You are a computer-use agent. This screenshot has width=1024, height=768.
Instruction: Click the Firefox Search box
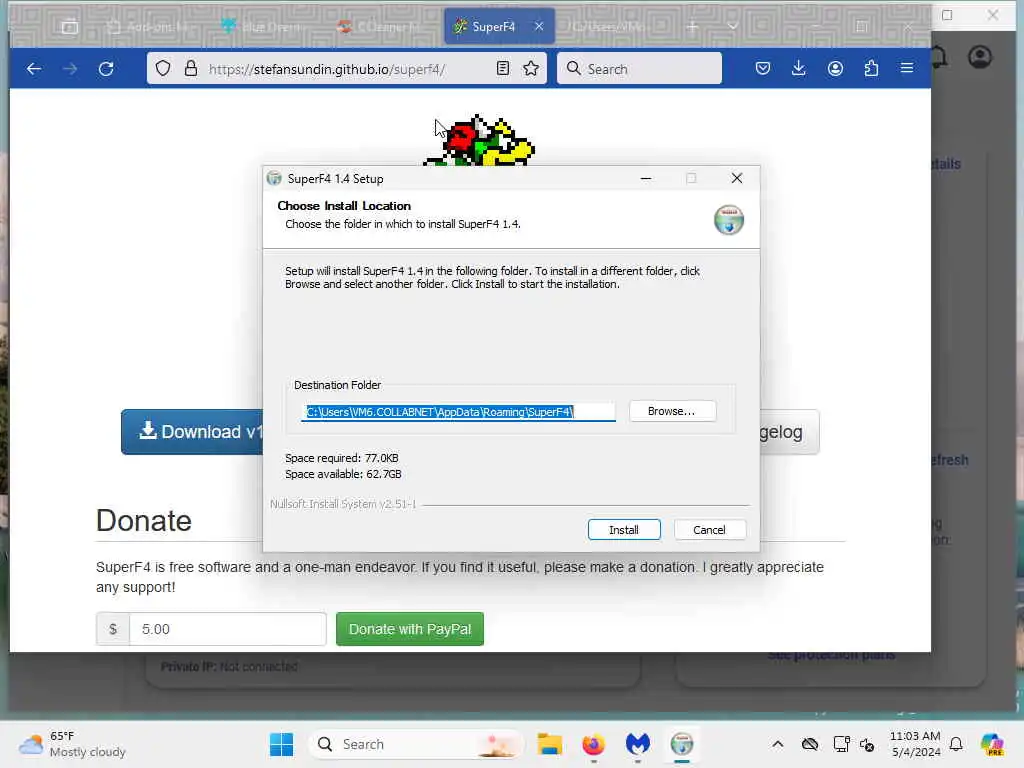[639, 69]
